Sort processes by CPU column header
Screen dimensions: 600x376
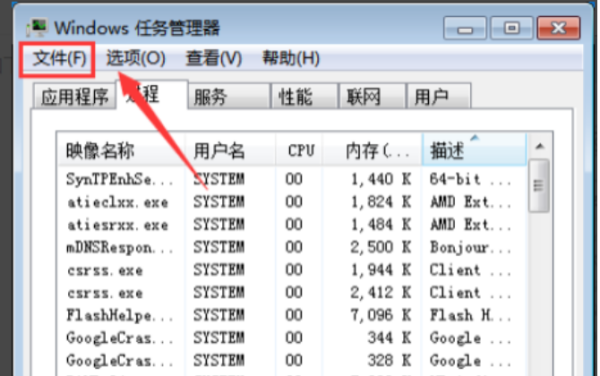click(299, 150)
